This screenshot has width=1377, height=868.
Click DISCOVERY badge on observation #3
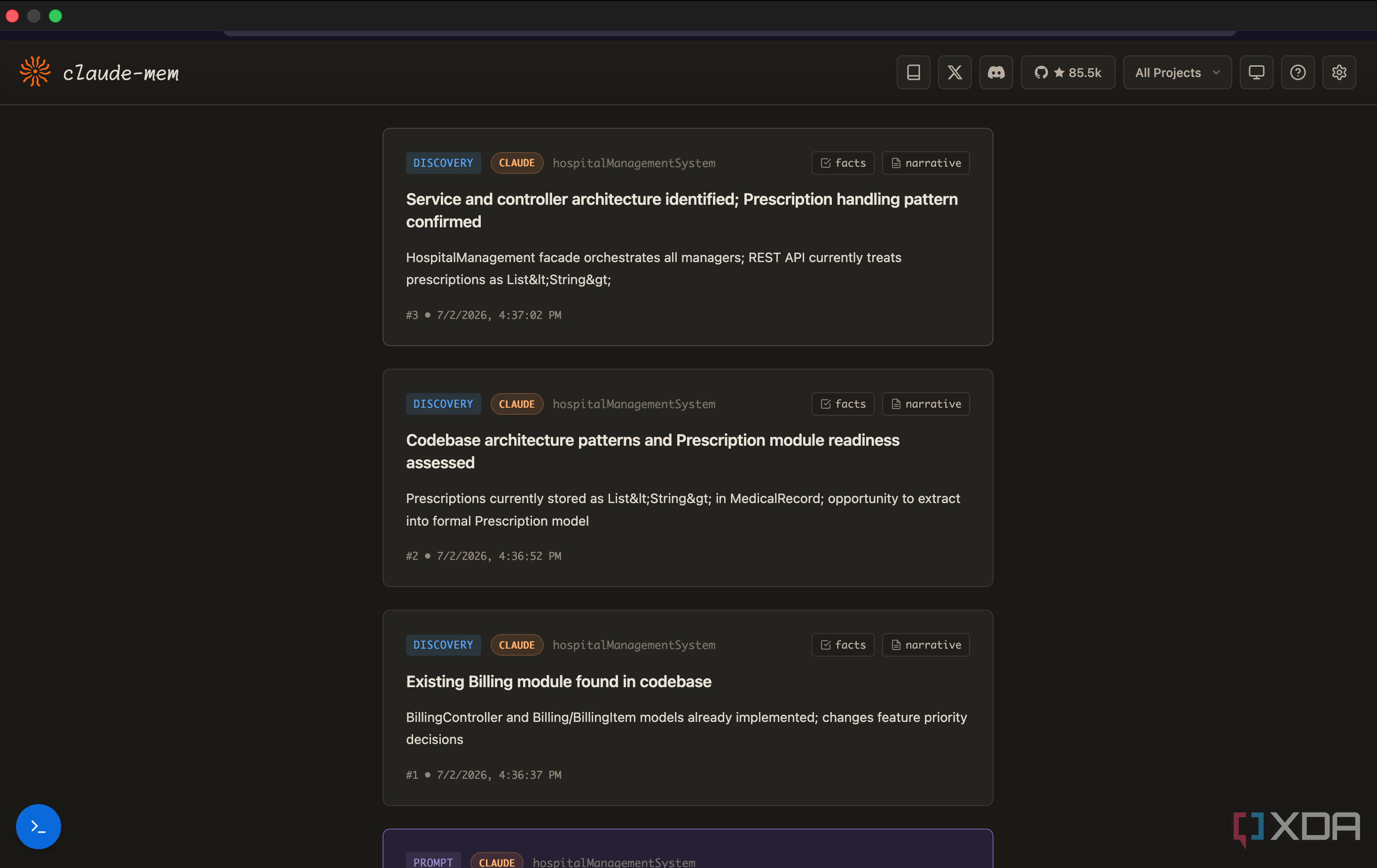443,163
